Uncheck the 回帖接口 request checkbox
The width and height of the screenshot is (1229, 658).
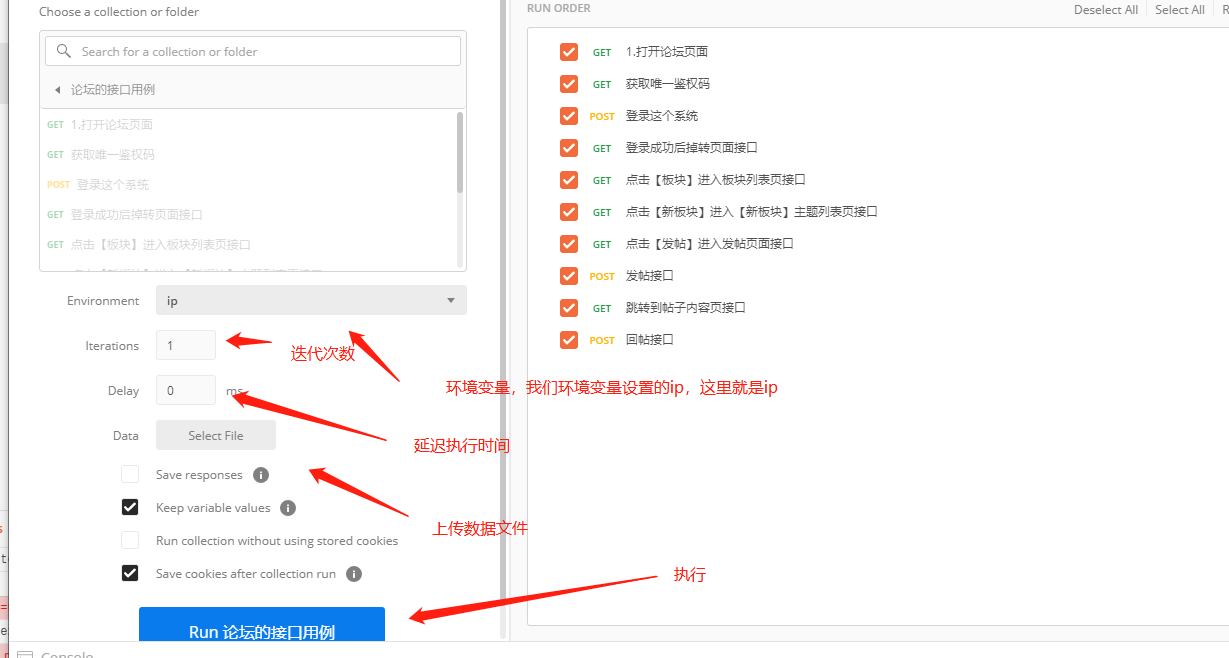point(569,340)
